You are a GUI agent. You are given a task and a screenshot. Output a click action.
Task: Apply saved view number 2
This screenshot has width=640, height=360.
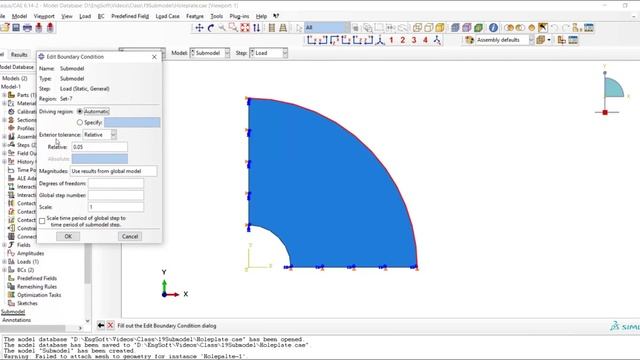pyautogui.click(x=402, y=40)
